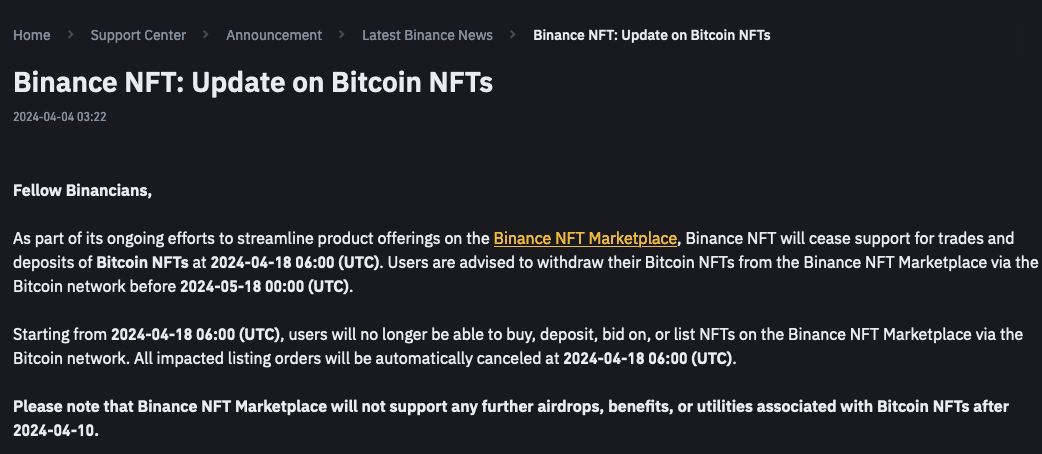Click the cease-support date after 'Bitcoin NFTs at'

295,262
